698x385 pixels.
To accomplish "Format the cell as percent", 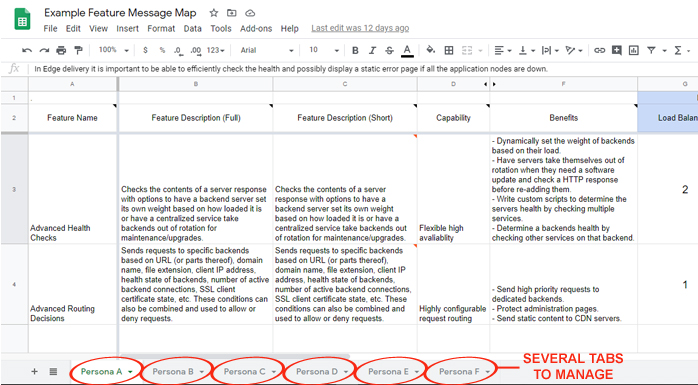I will tap(162, 50).
